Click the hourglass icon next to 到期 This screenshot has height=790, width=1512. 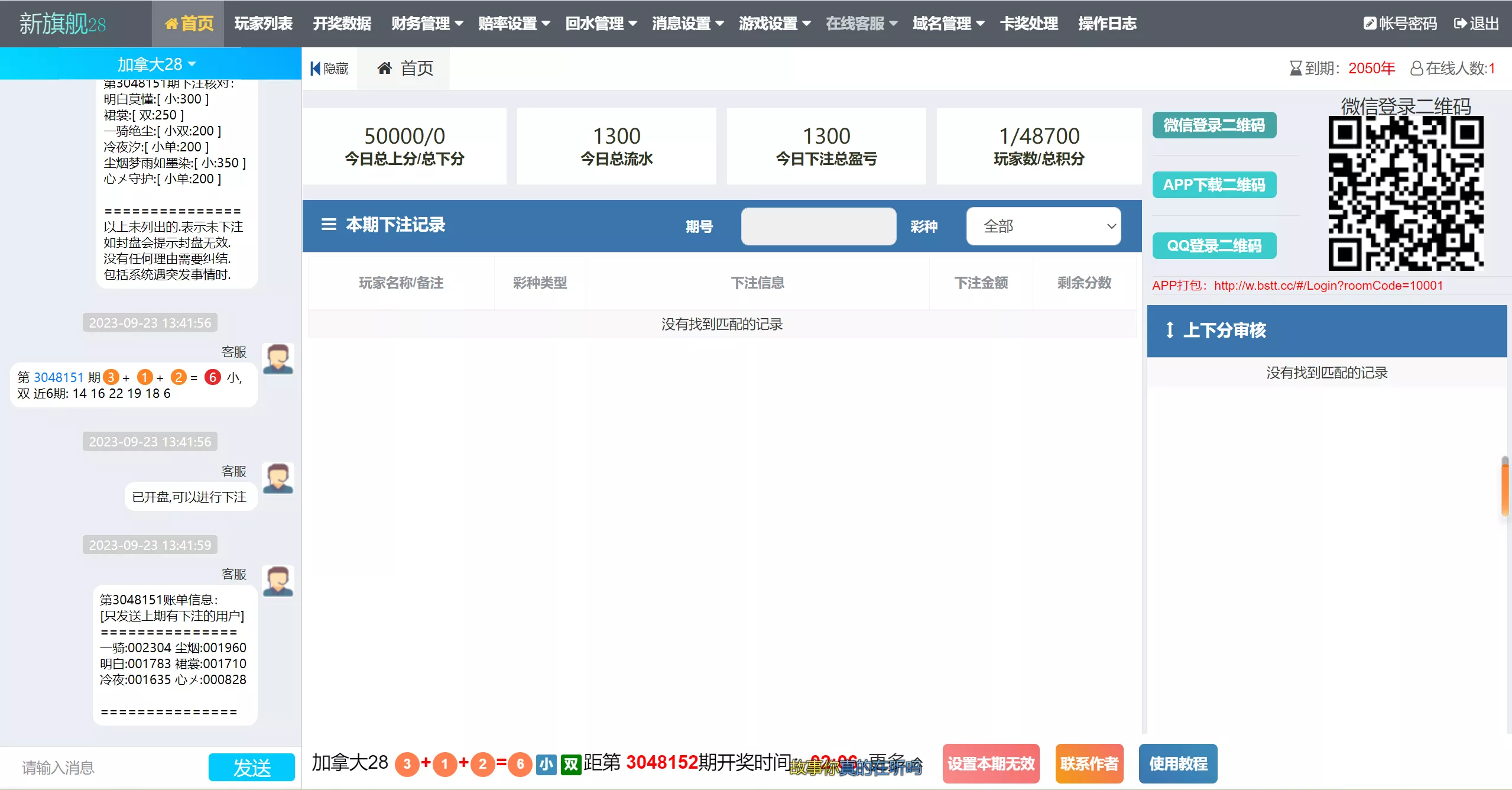pyautogui.click(x=1296, y=67)
